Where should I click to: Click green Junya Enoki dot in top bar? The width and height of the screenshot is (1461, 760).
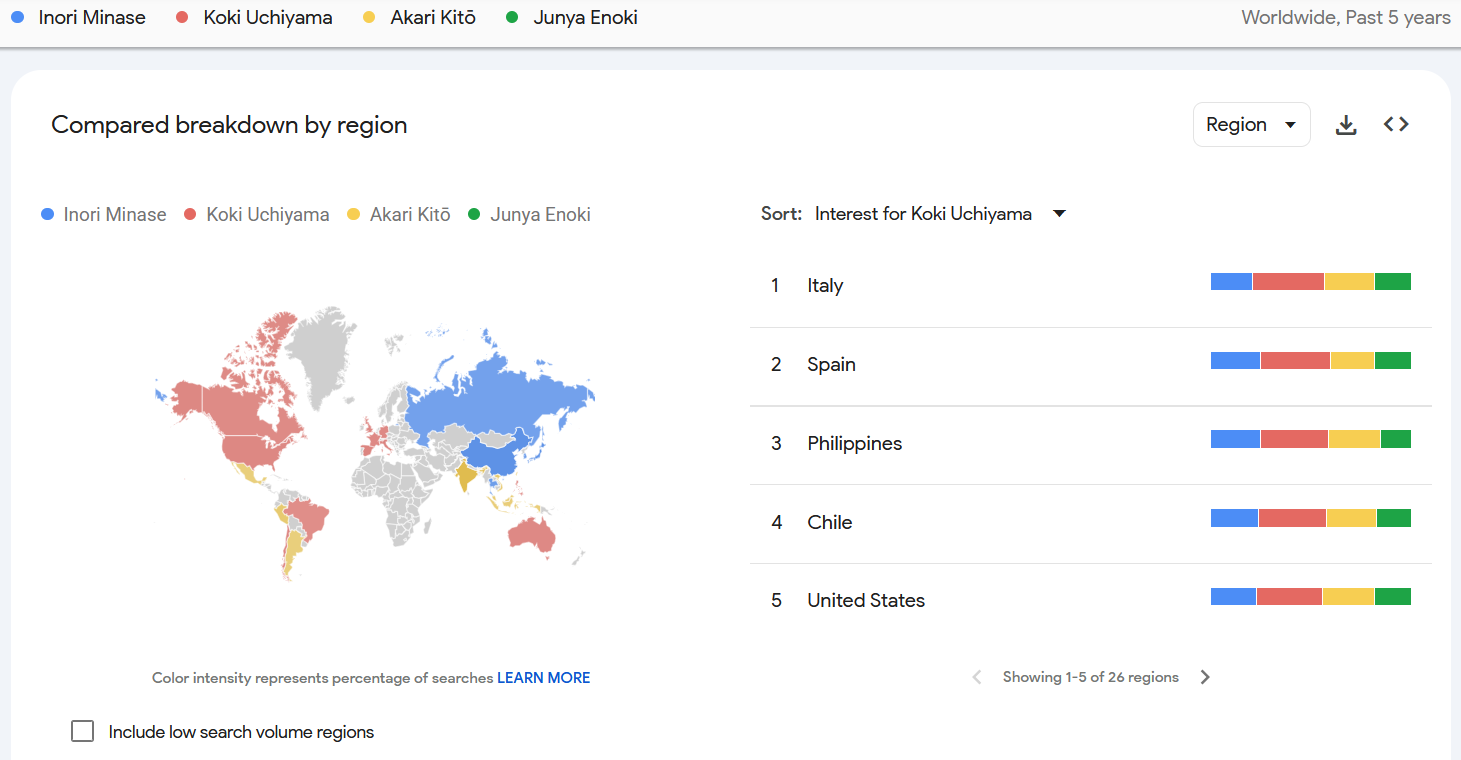tap(513, 17)
